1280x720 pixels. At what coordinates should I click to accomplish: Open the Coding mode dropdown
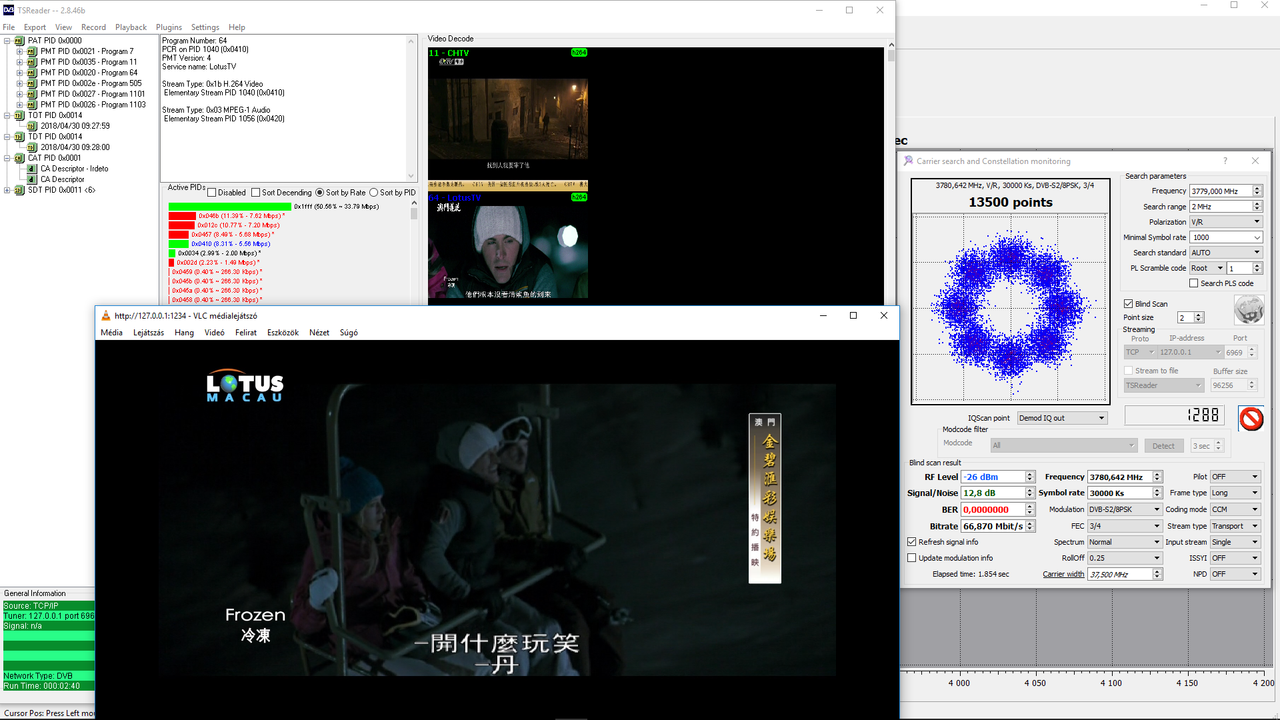(x=1235, y=509)
